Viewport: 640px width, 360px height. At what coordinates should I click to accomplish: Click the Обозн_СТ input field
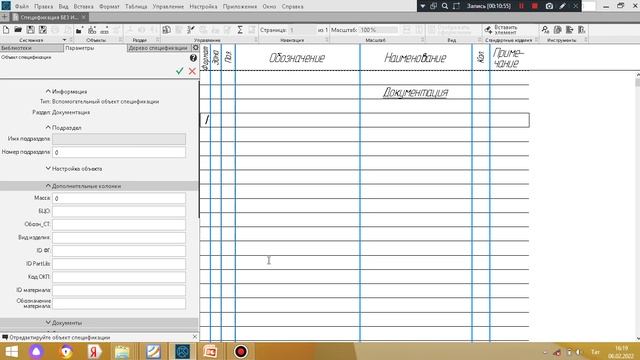[119, 224]
